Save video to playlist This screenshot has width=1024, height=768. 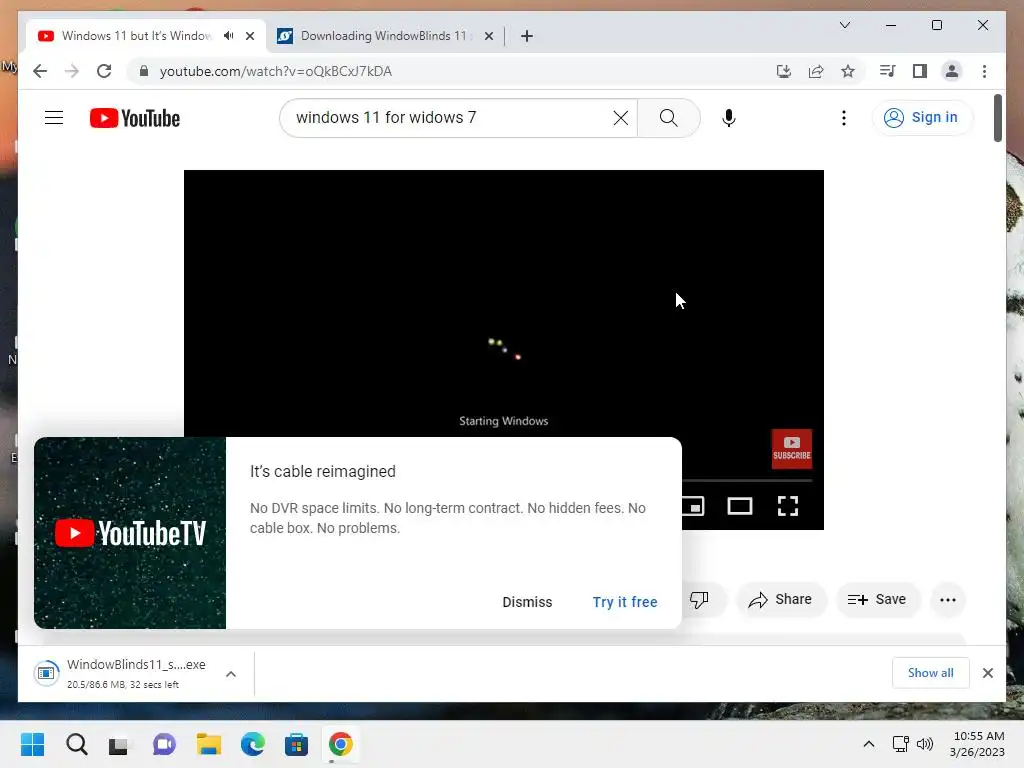[877, 600]
